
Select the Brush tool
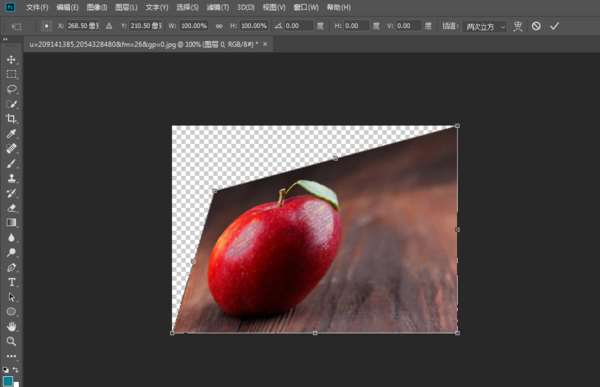pyautogui.click(x=11, y=163)
